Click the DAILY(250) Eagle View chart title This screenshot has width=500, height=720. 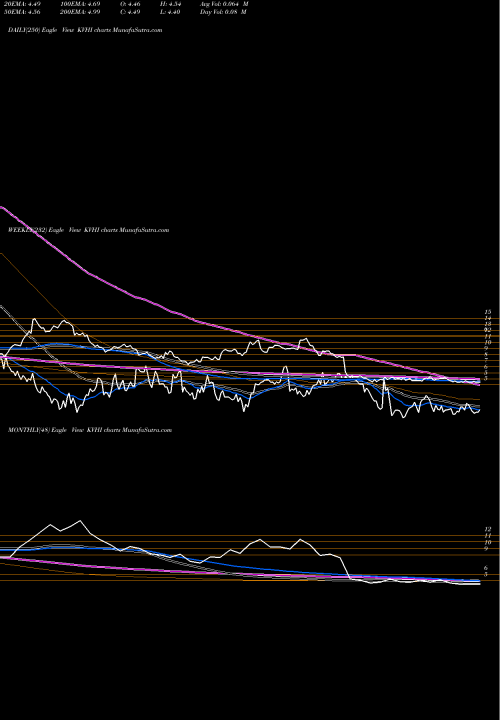(85, 30)
